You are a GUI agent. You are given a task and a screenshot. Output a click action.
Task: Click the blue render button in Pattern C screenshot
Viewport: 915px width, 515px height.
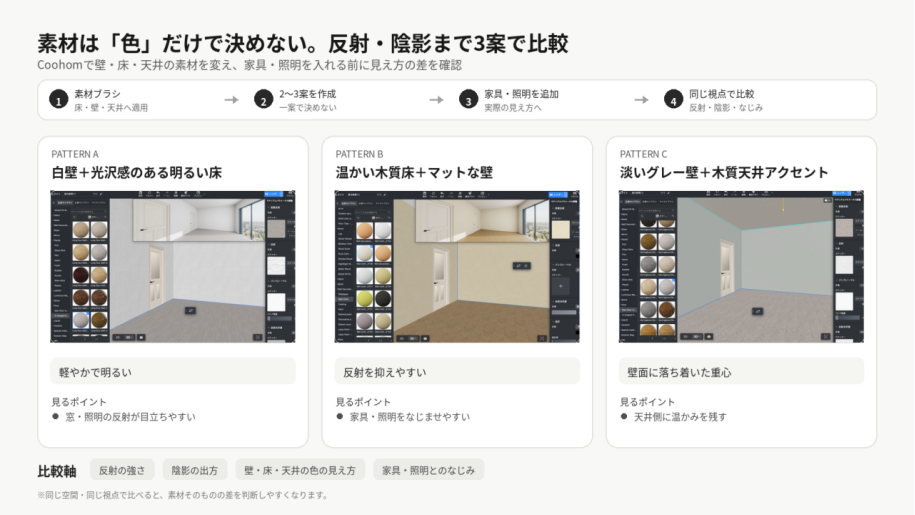click(x=843, y=194)
